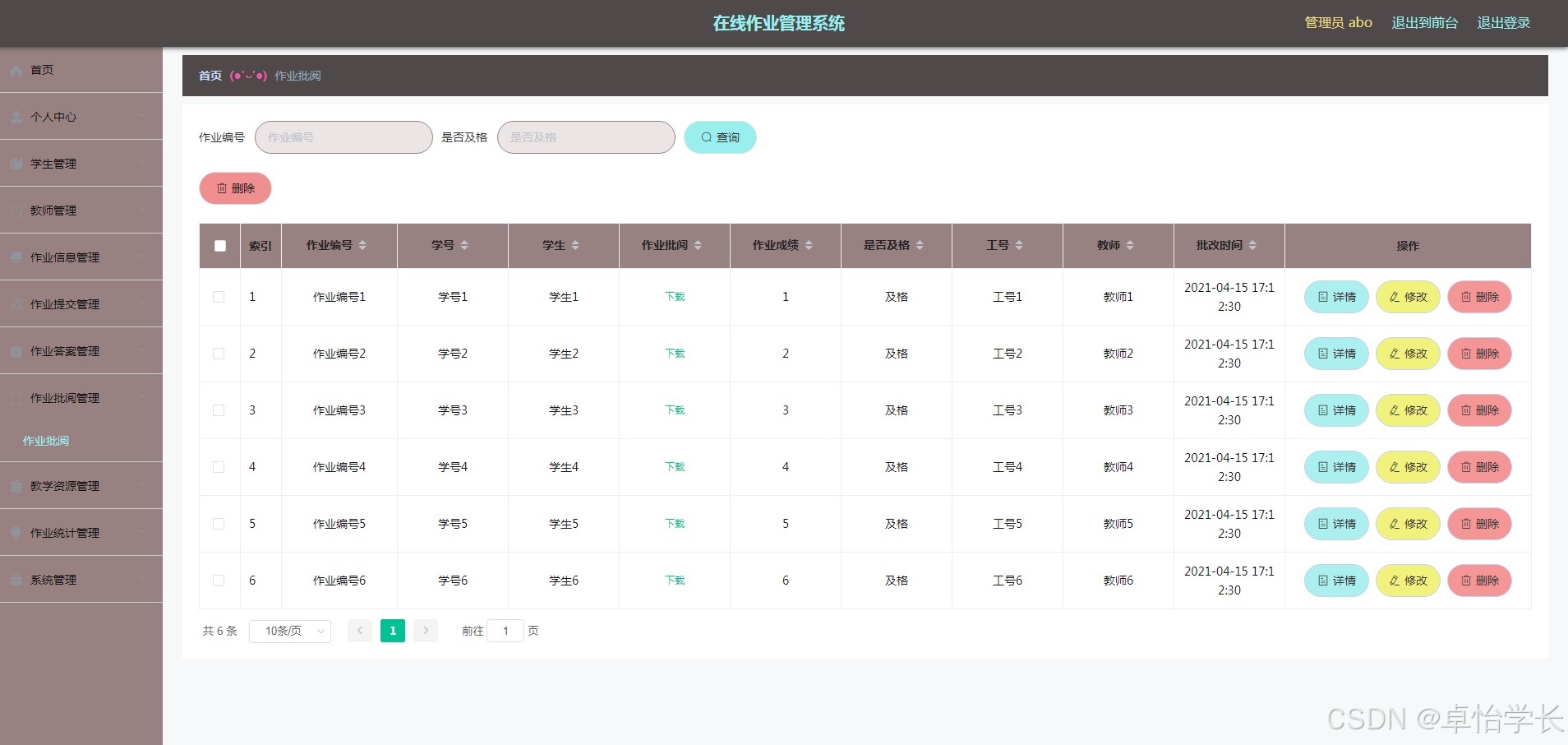
Task: Open 系统管理 in the sidebar
Action: (x=81, y=580)
